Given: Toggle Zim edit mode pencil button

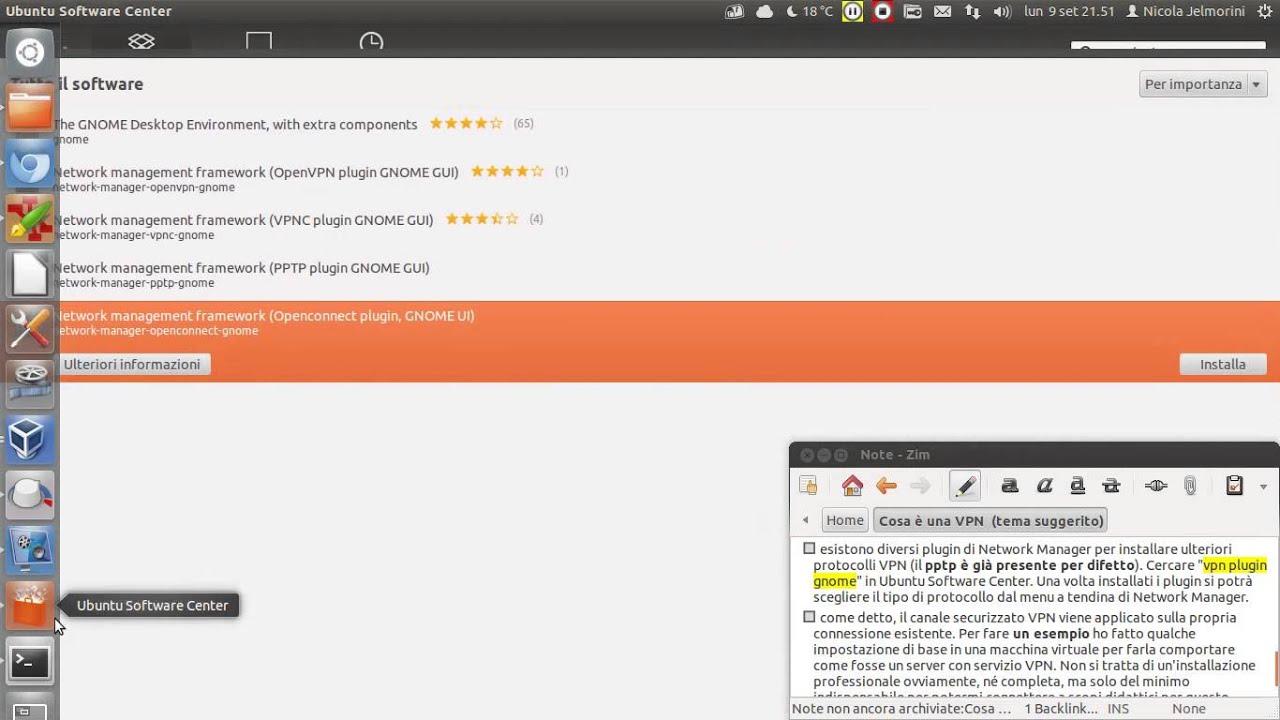Looking at the screenshot, I should coord(965,486).
